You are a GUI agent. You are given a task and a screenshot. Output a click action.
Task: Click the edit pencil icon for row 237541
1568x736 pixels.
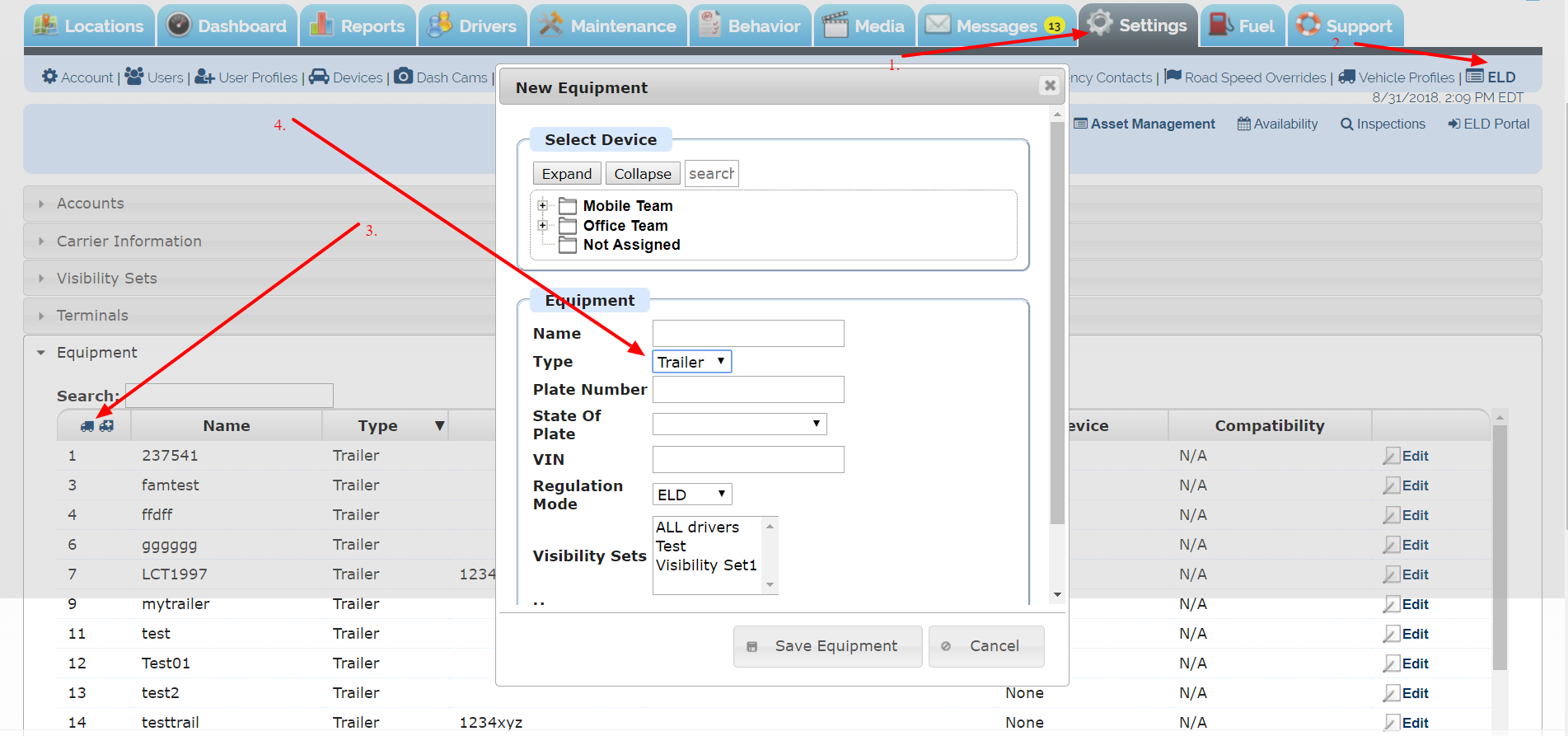click(1391, 456)
